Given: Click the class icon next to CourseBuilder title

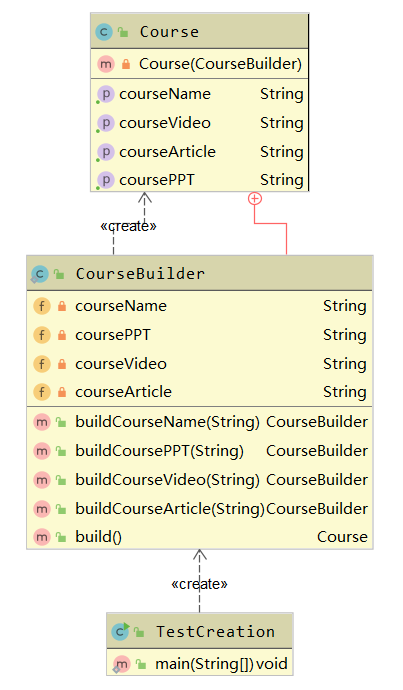Looking at the screenshot, I should pyautogui.click(x=40, y=274).
